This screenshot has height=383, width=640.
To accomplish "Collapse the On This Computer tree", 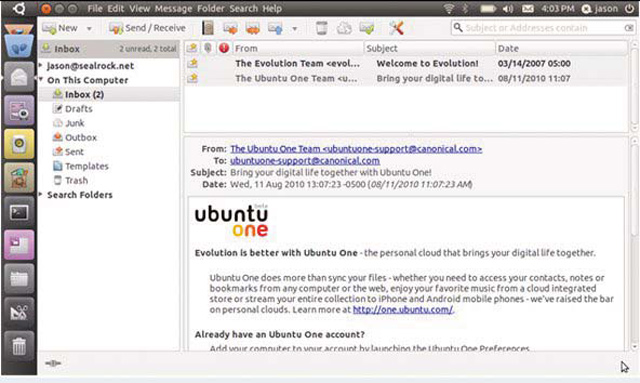I will pos(41,79).
